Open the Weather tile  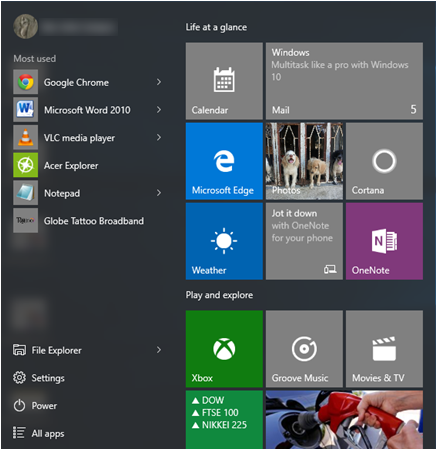tap(224, 241)
